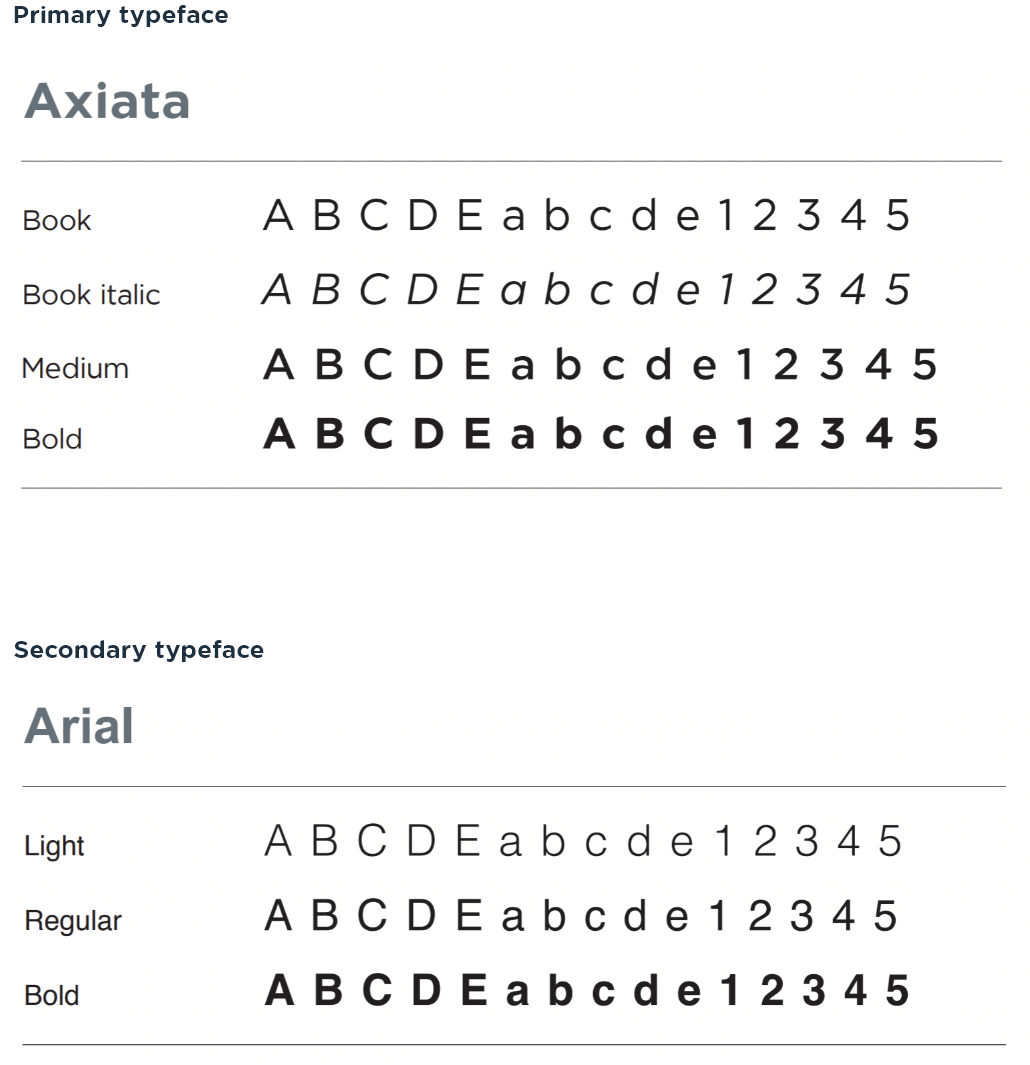Click the Secondary typeface heading
This screenshot has width=1030, height=1065.
pos(139,650)
